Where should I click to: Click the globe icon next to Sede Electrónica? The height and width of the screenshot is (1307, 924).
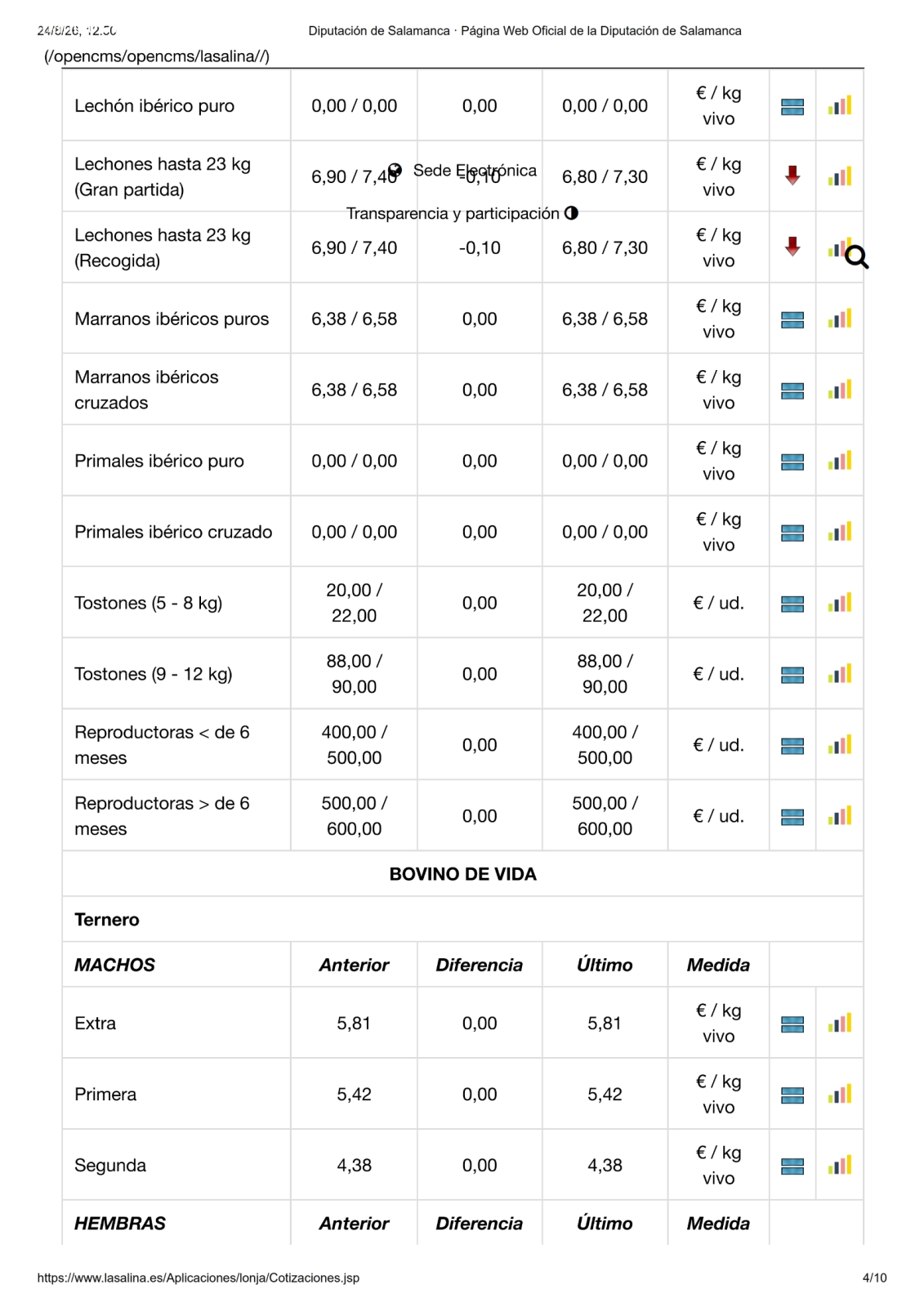click(395, 171)
